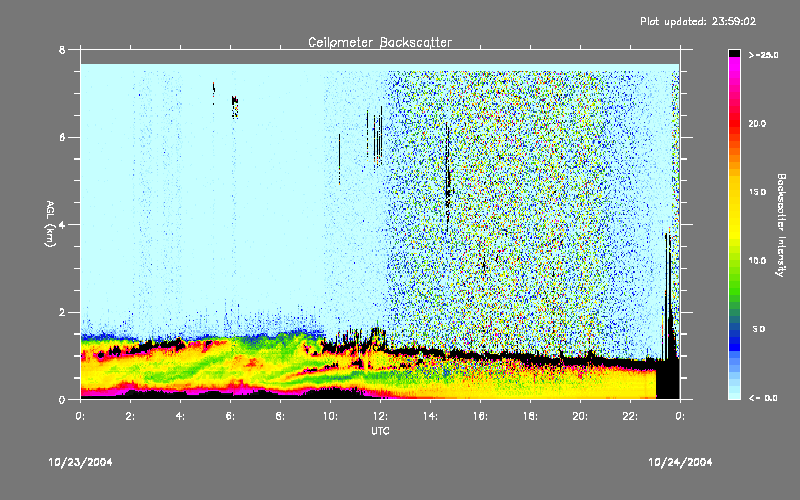
Task: Click the start date 10/23/2004 label
Action: [80, 462]
